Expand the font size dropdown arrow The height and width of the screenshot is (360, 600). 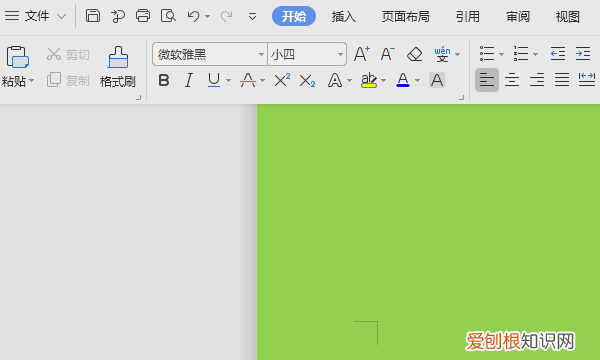pos(340,54)
